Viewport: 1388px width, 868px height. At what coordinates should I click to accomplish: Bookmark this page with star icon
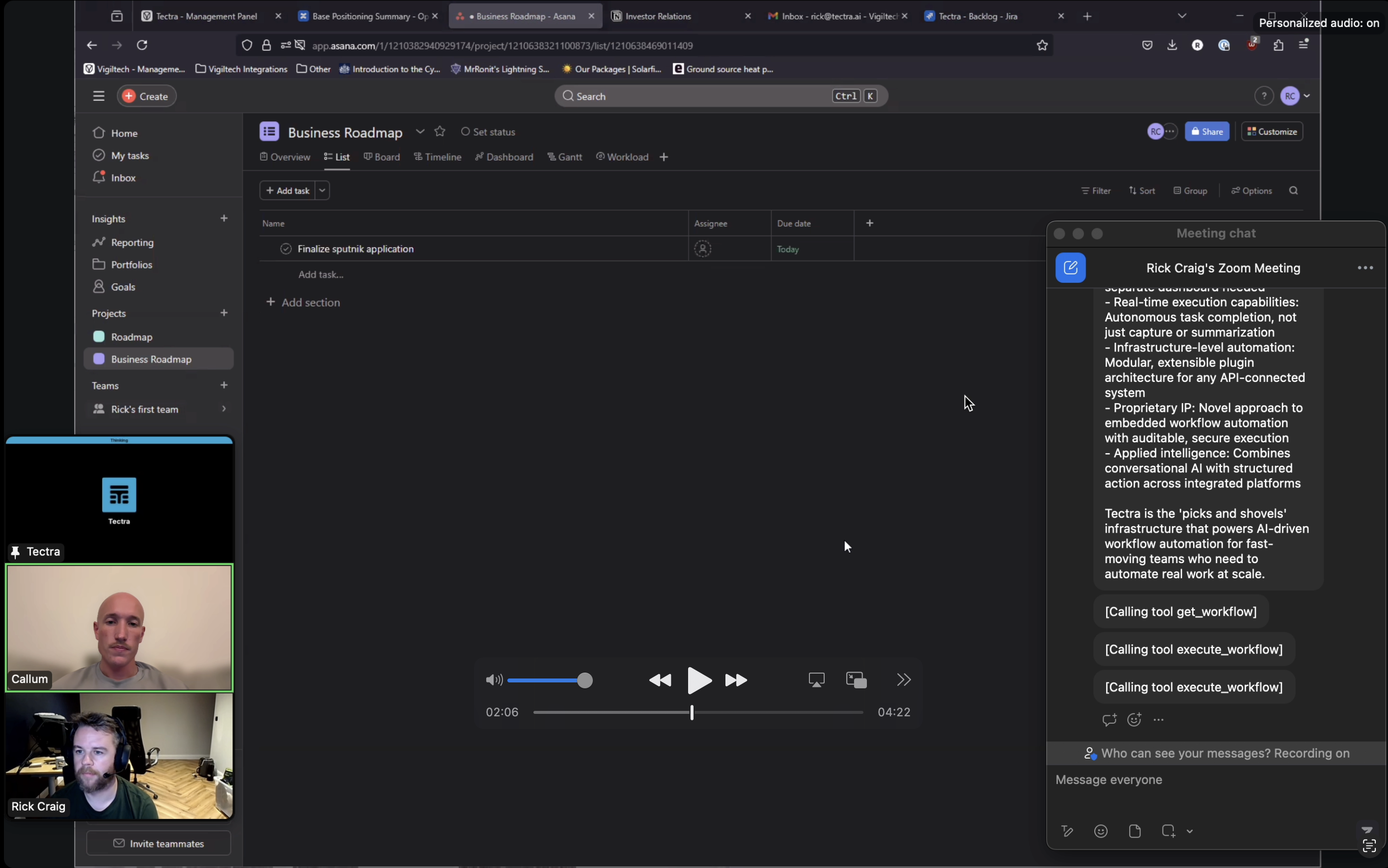pos(1042,45)
